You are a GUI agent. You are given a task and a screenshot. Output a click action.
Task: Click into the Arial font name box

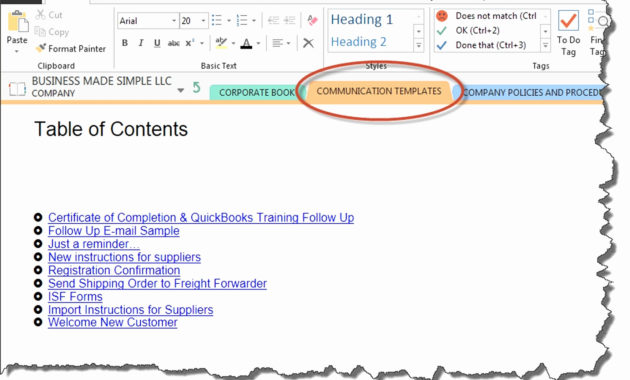click(x=144, y=21)
